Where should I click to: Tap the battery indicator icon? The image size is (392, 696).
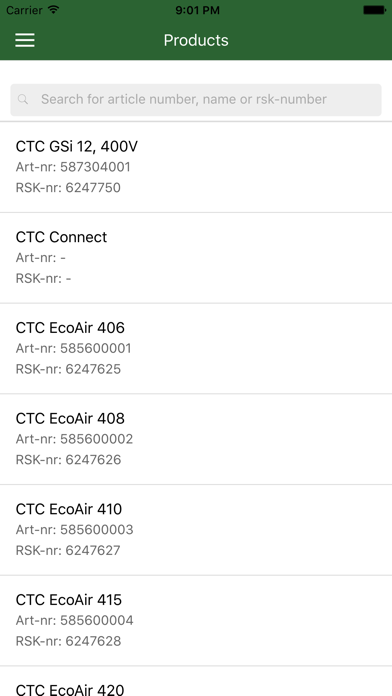(374, 10)
